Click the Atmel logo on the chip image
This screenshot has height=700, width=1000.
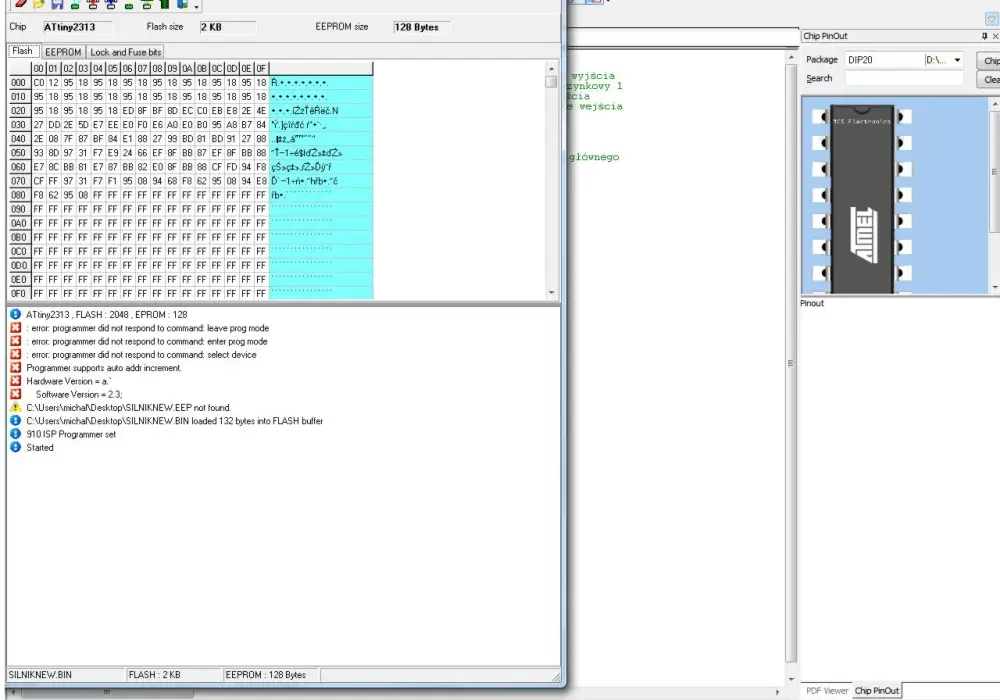[x=864, y=234]
